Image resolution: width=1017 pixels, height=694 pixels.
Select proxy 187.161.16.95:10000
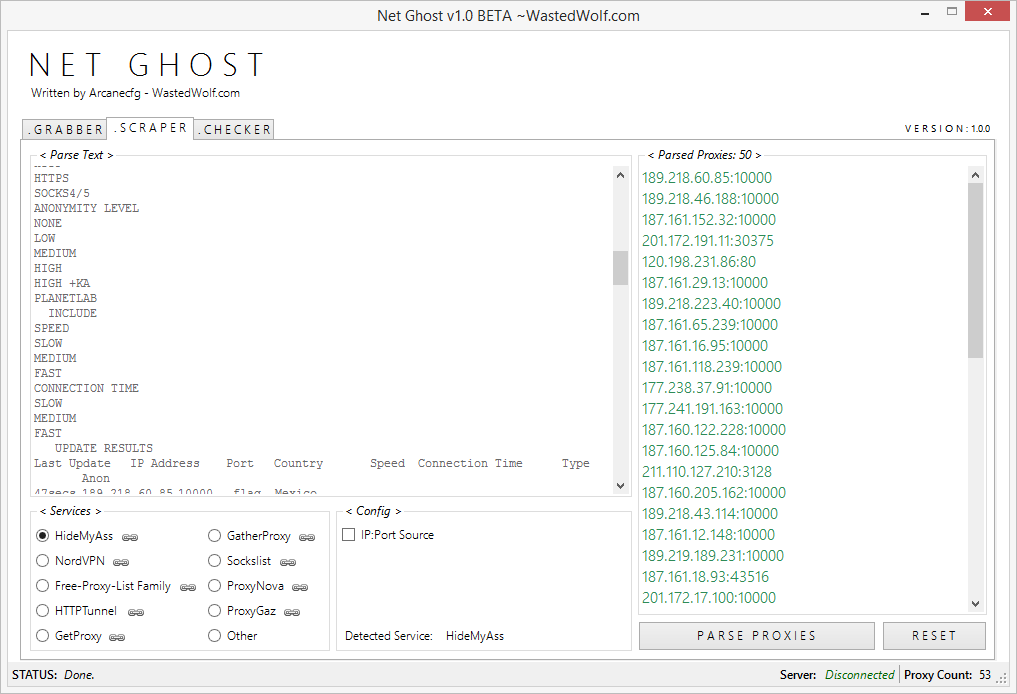pos(704,346)
